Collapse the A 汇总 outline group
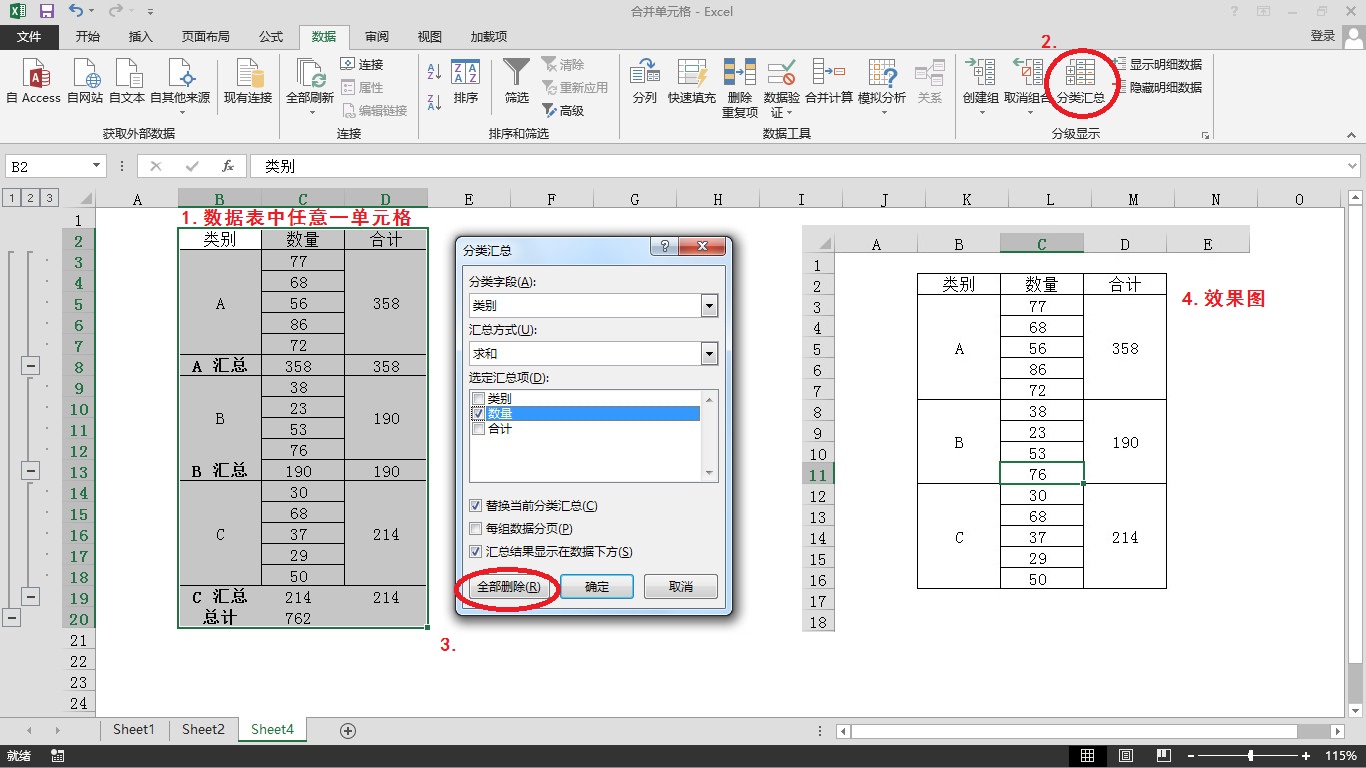The image size is (1366, 768). click(x=30, y=367)
